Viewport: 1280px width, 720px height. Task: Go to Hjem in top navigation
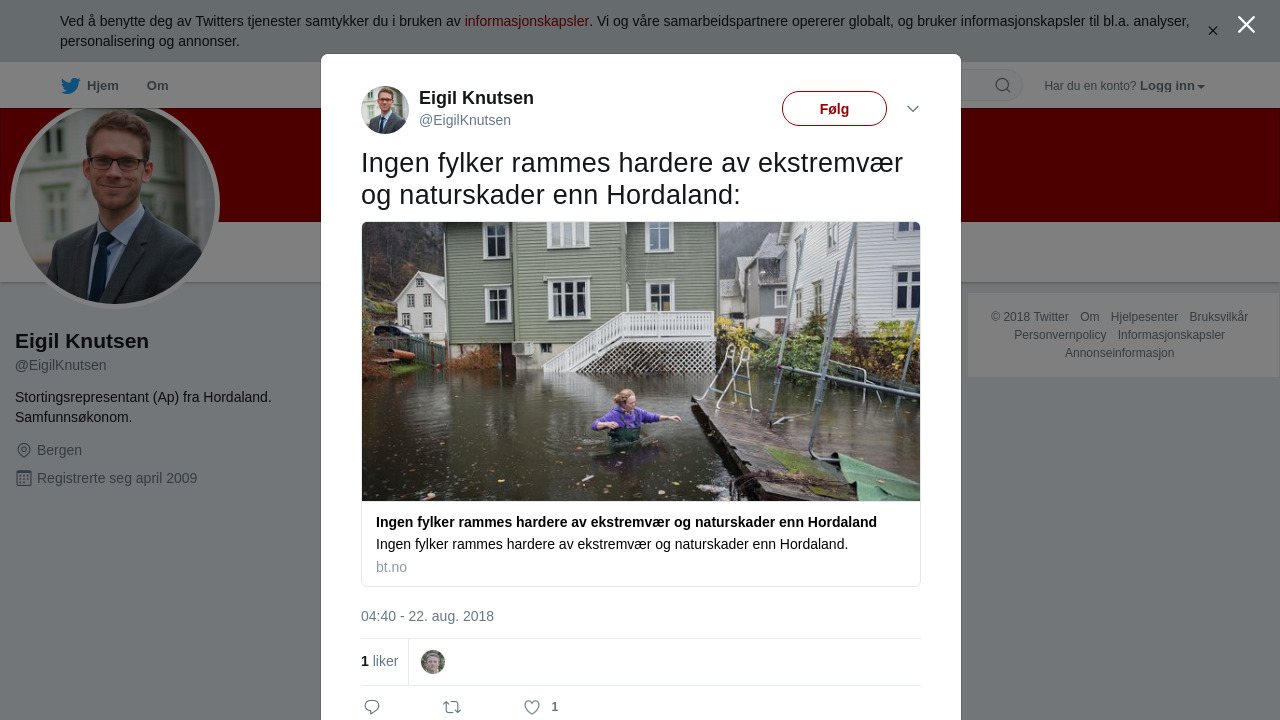click(103, 86)
